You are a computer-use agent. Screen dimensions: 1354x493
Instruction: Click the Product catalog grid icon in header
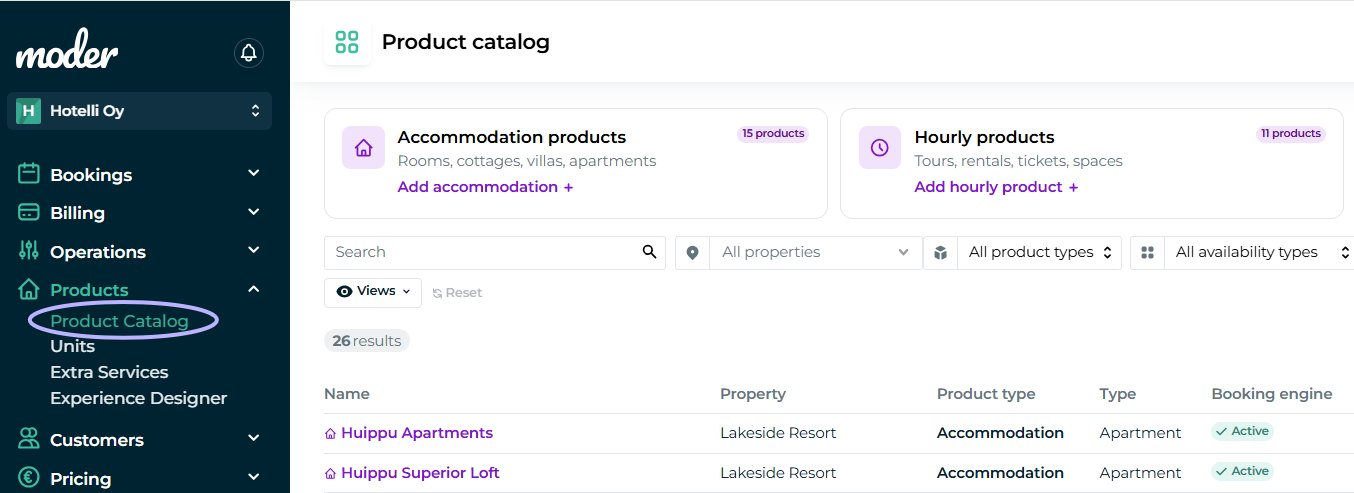pyautogui.click(x=347, y=42)
